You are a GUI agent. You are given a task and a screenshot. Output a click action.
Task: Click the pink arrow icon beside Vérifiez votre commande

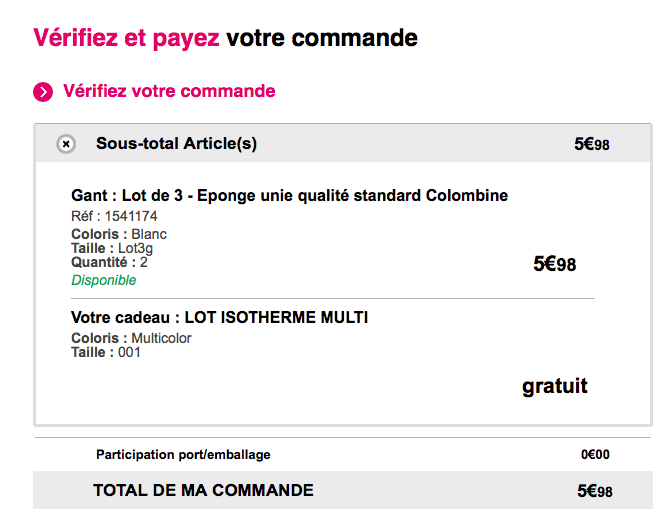coord(43,92)
